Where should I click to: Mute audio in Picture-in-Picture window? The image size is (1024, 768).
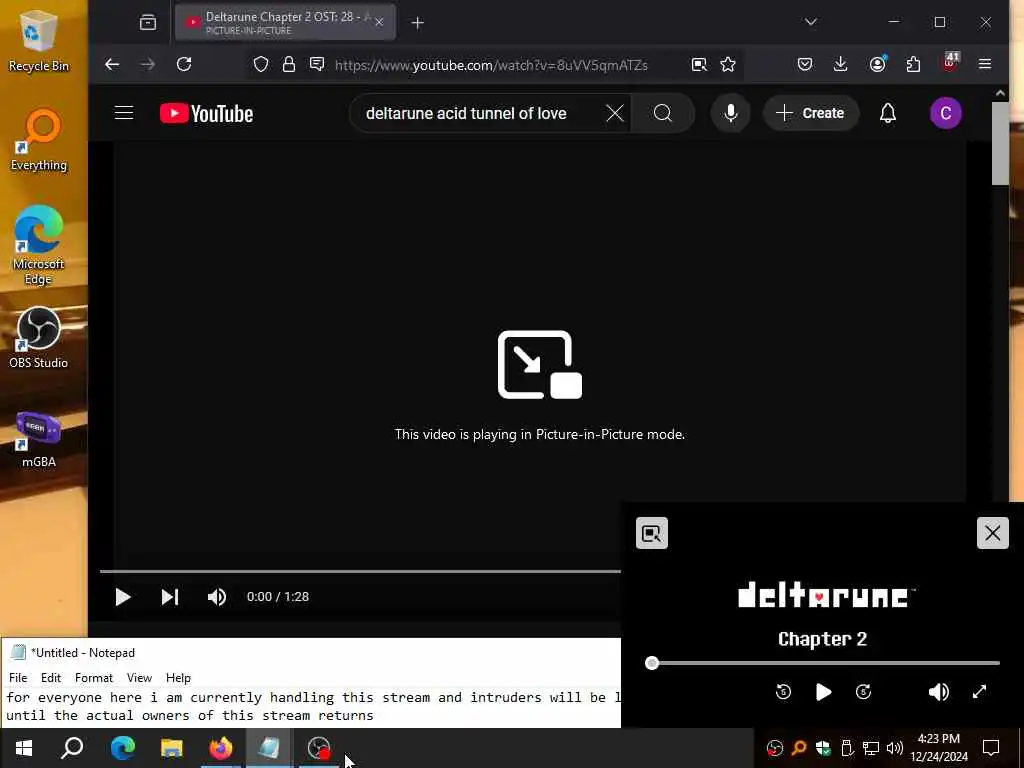(x=938, y=692)
